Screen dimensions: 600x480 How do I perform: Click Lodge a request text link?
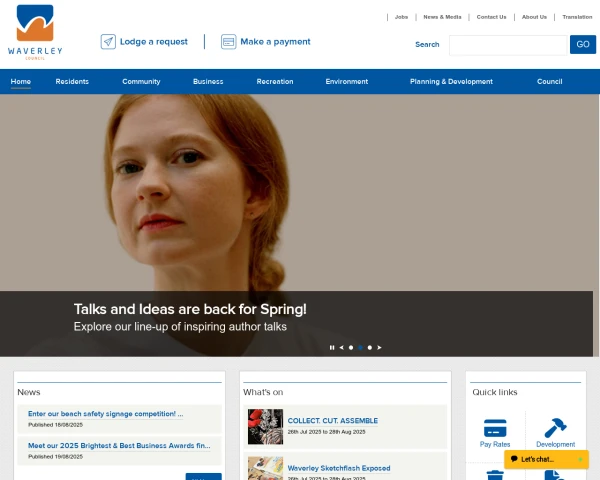(x=154, y=42)
